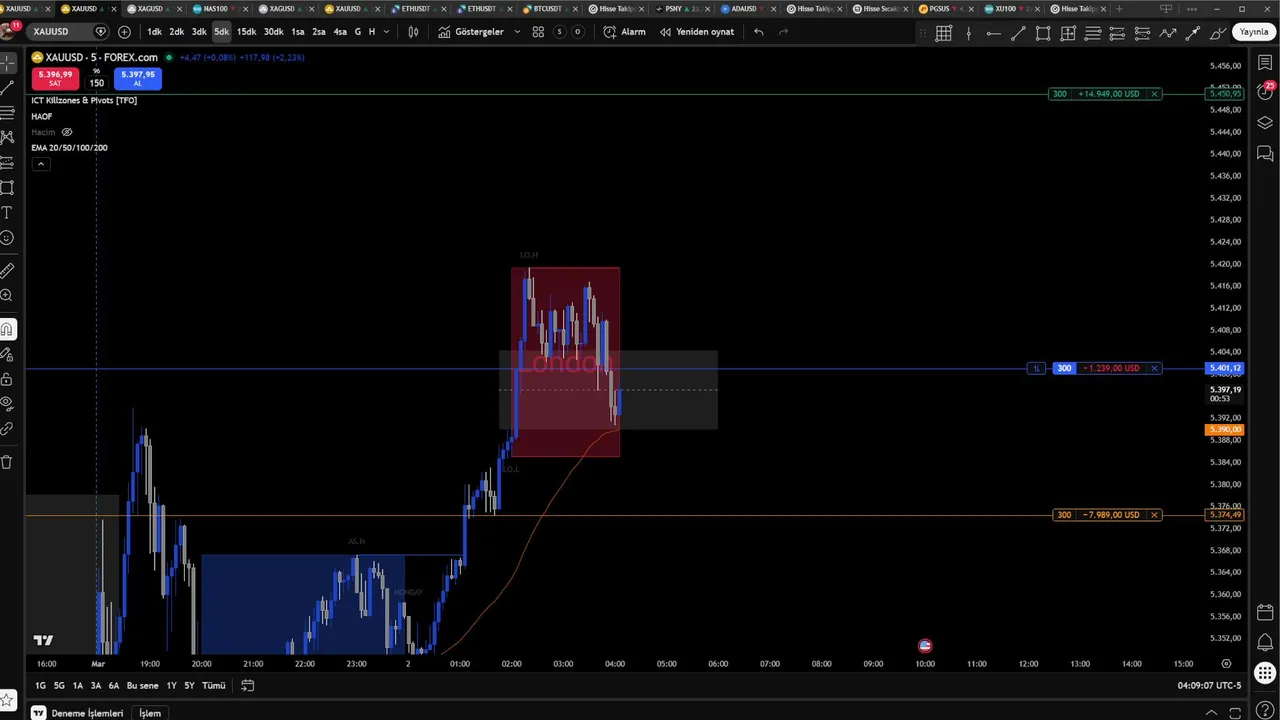Screen dimensions: 1280x720
Task: Select the ruler measure tool
Action: tap(7, 270)
